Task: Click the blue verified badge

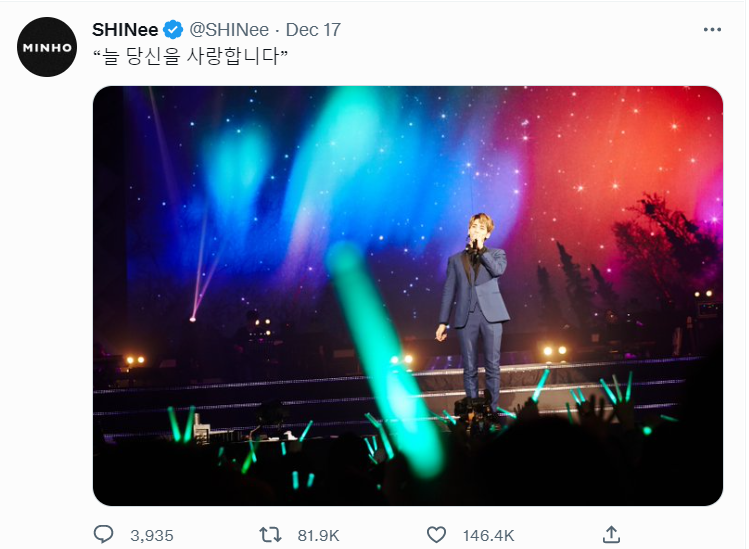Action: pos(171,29)
